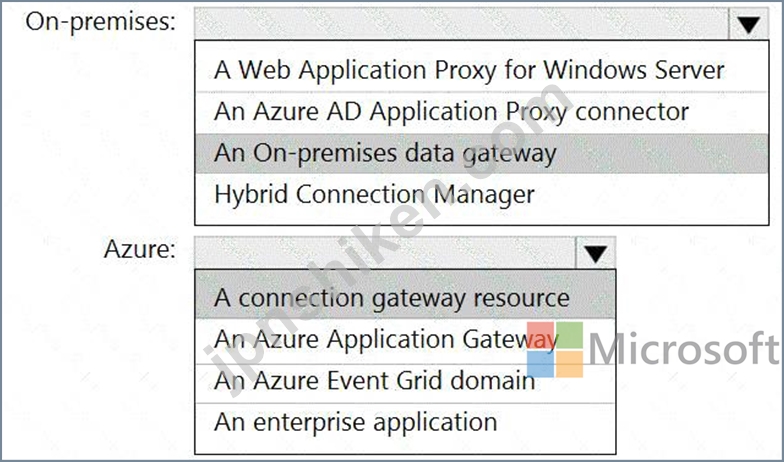The width and height of the screenshot is (784, 462).
Task: Select An Azure Application Gateway option
Action: click(x=405, y=340)
